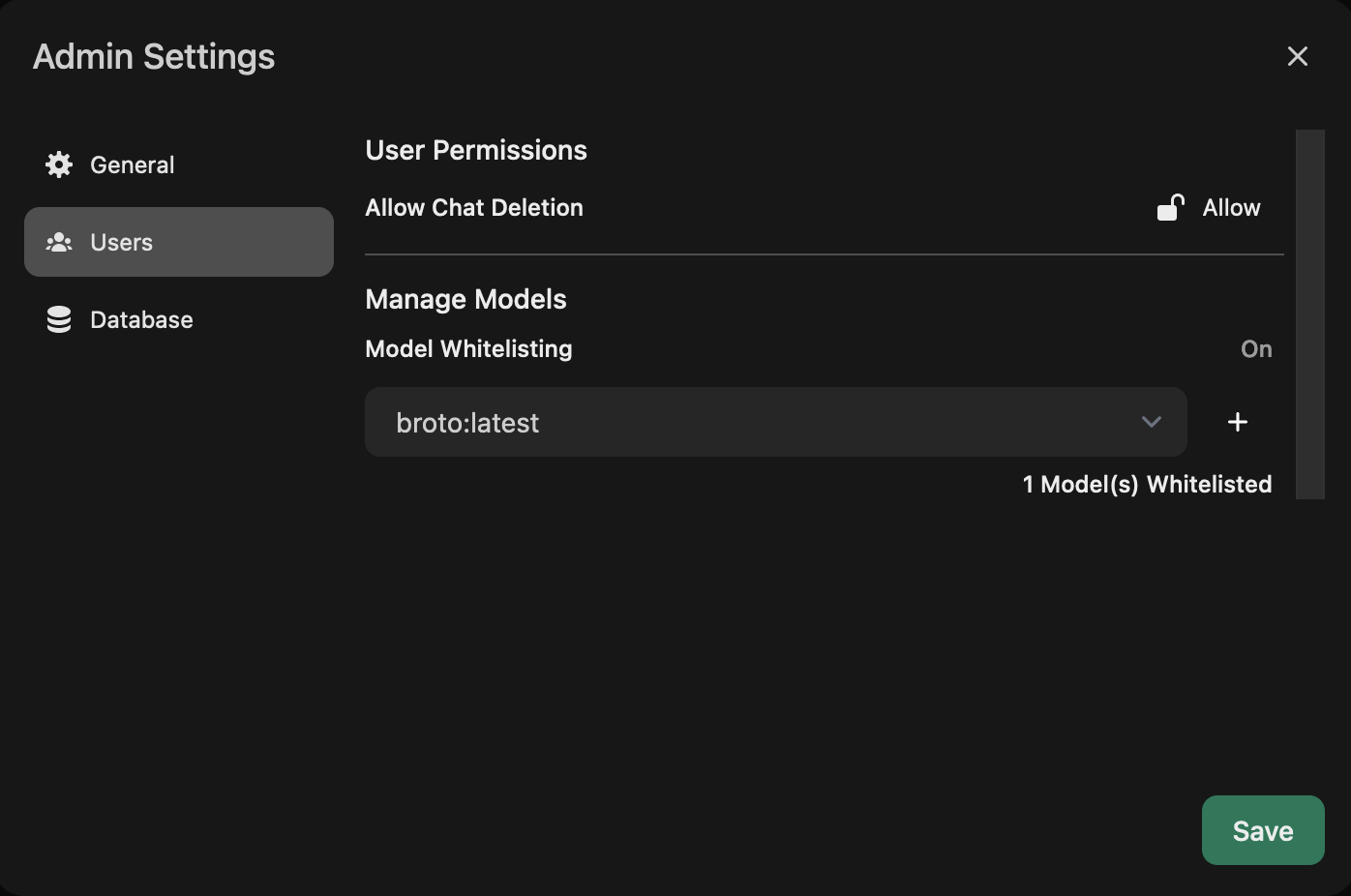Viewport: 1351px width, 896px height.
Task: Select the Users people icon
Action: pos(60,242)
